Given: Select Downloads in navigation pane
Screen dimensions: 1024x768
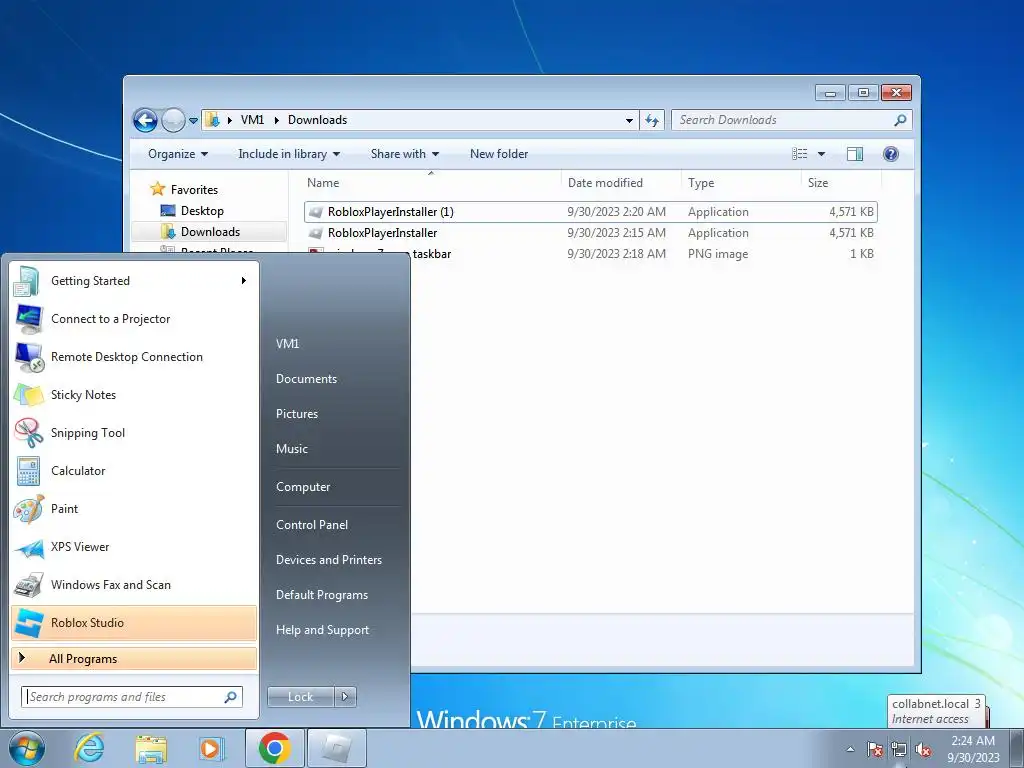Looking at the screenshot, I should tap(210, 232).
